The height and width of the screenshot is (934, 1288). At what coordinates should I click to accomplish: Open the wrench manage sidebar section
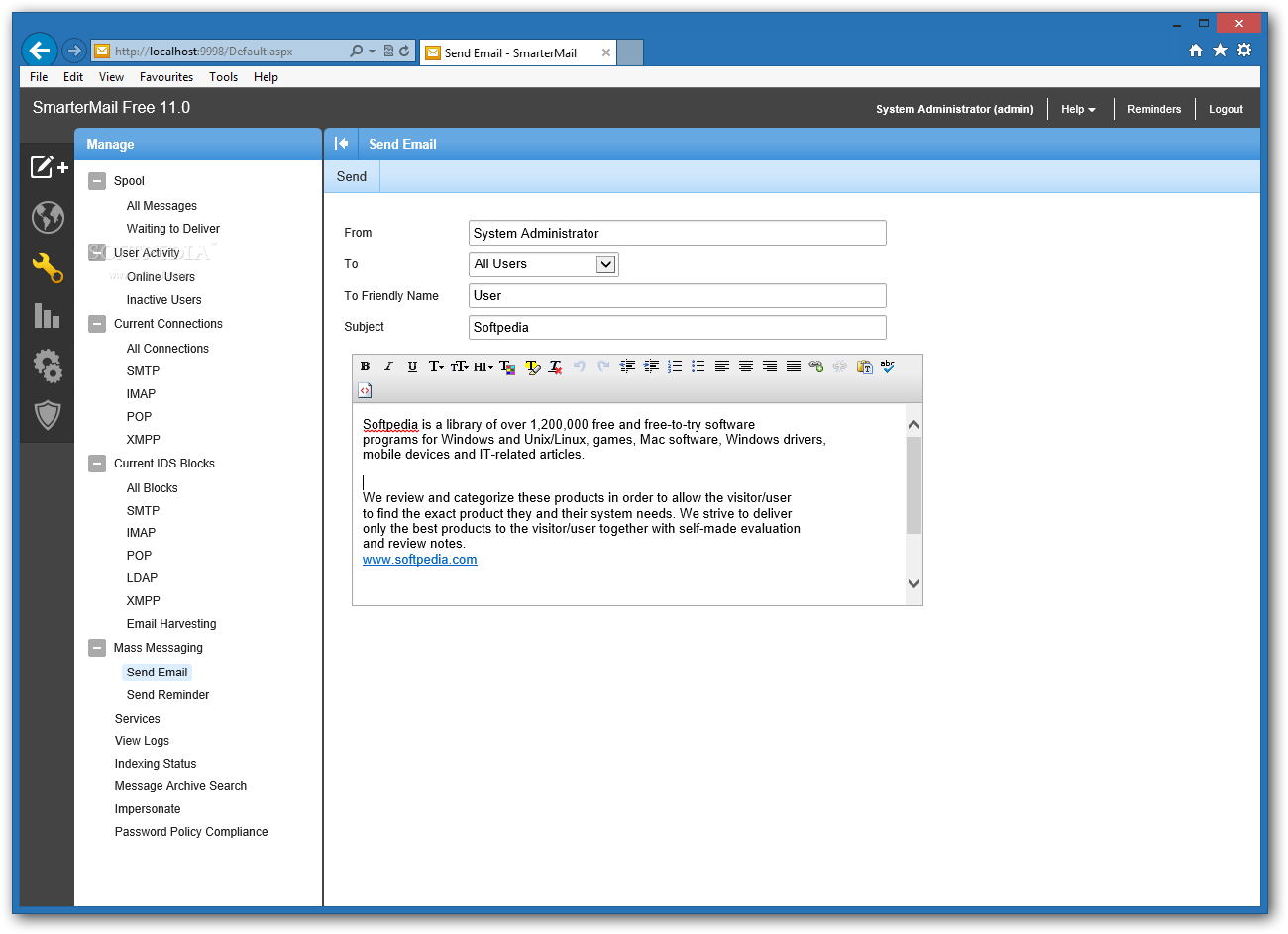pyautogui.click(x=48, y=267)
